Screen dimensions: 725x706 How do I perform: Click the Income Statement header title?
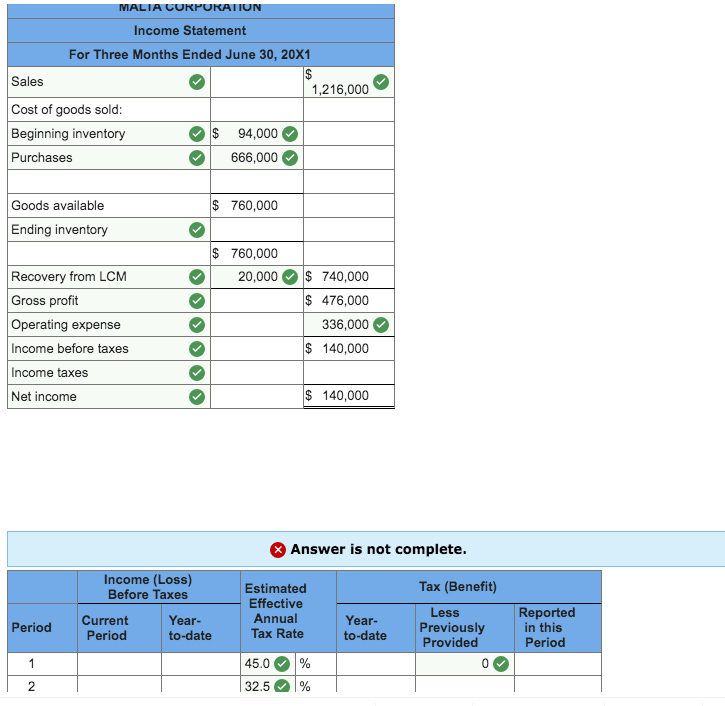pyautogui.click(x=190, y=31)
